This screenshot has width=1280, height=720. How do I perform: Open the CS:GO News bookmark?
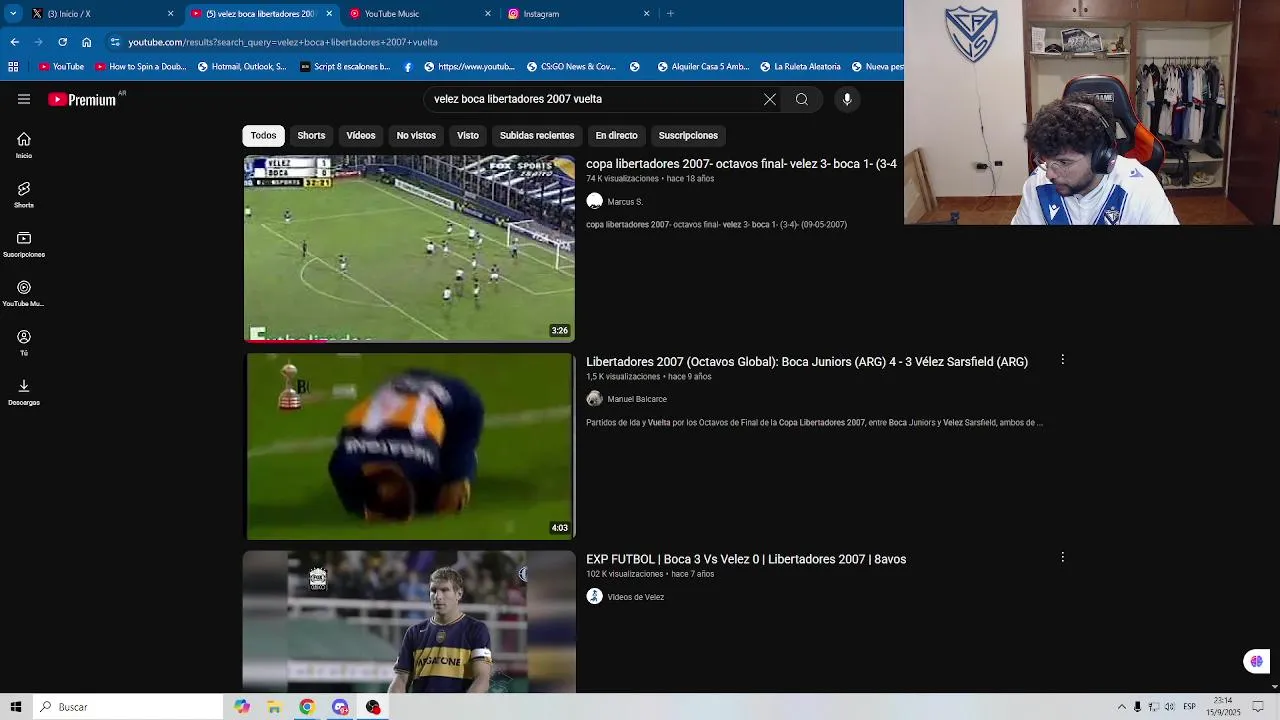[570, 67]
